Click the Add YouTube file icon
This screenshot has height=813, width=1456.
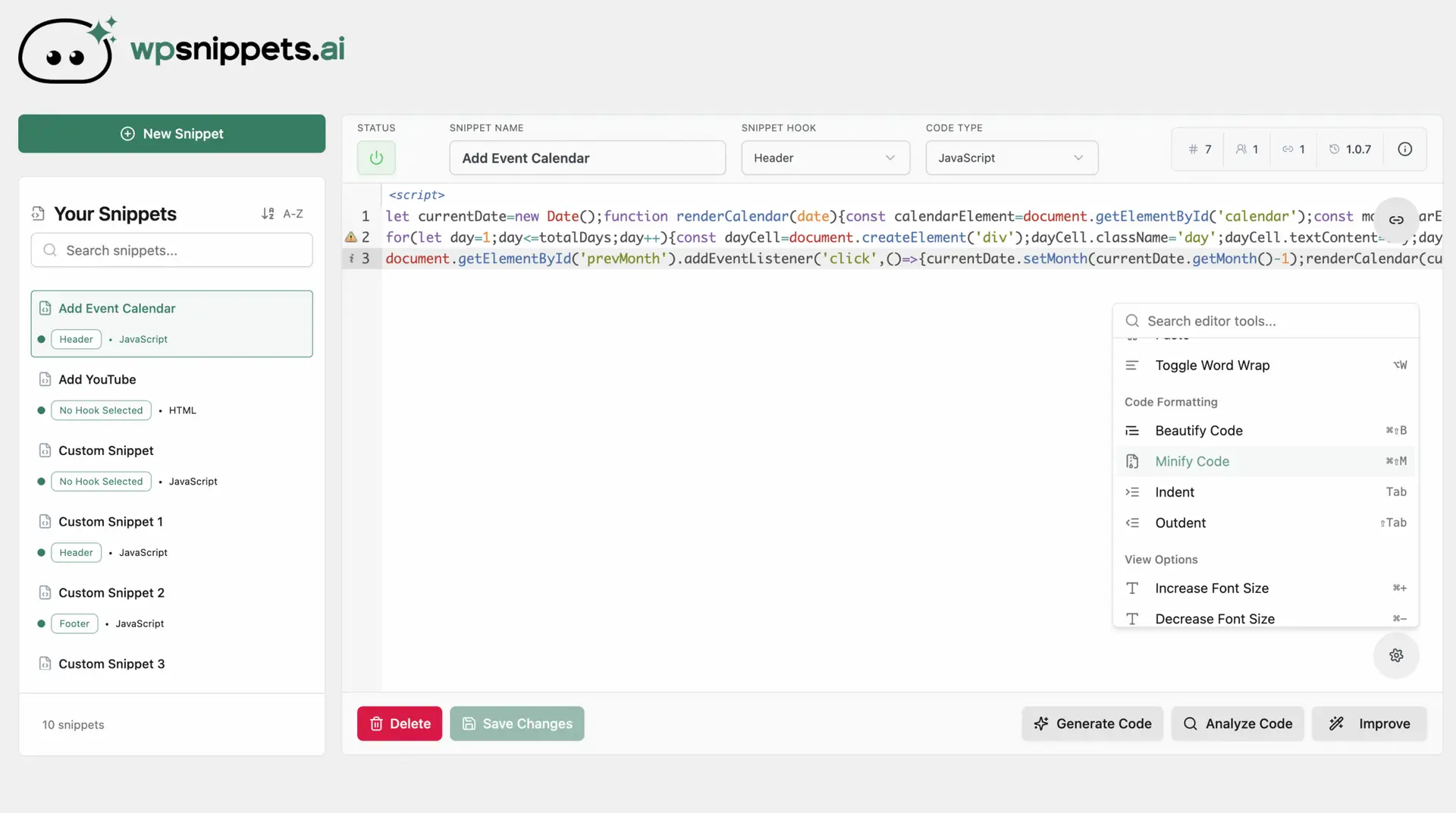pyautogui.click(x=45, y=379)
